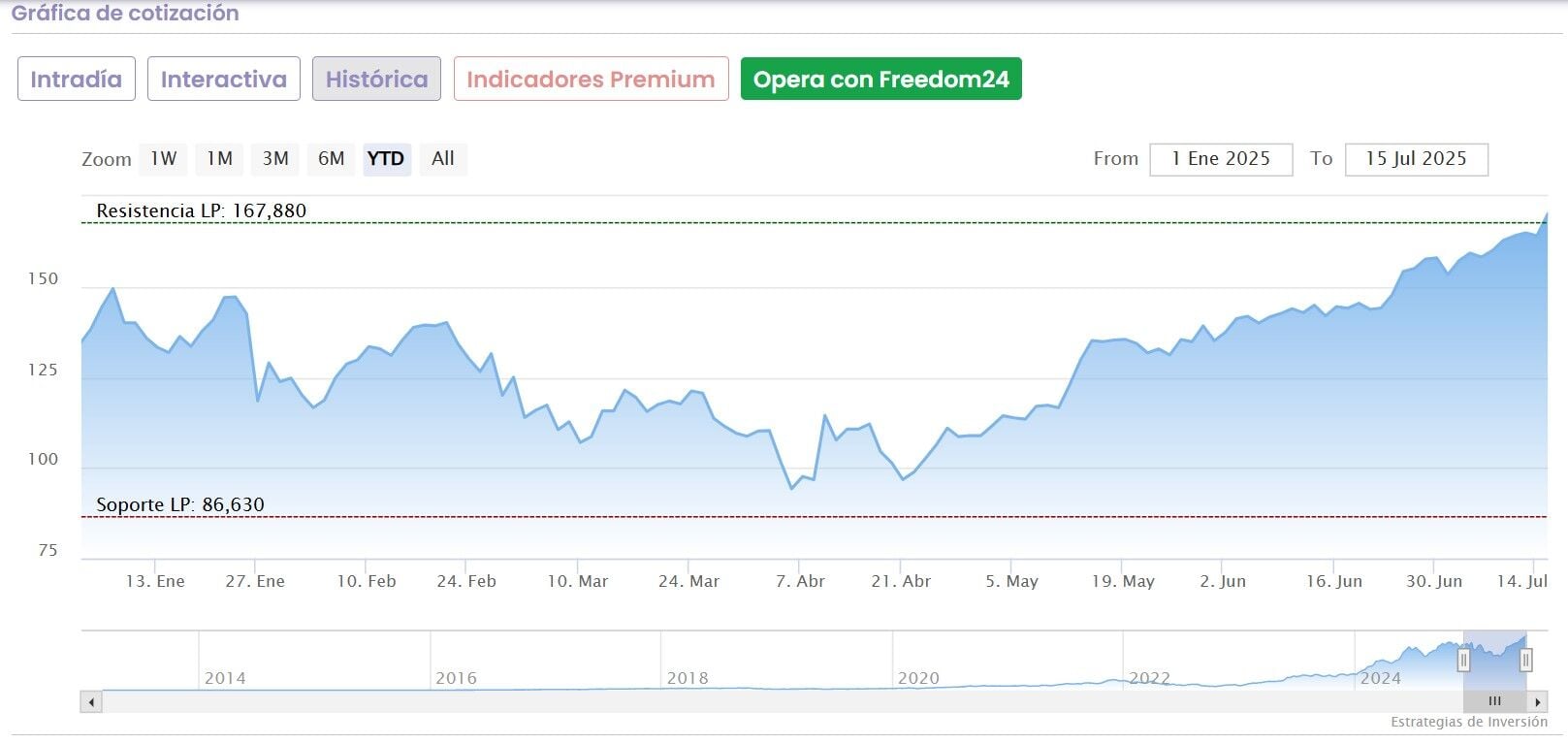The height and width of the screenshot is (744, 1568).
Task: Click the From date field
Action: [x=1220, y=159]
